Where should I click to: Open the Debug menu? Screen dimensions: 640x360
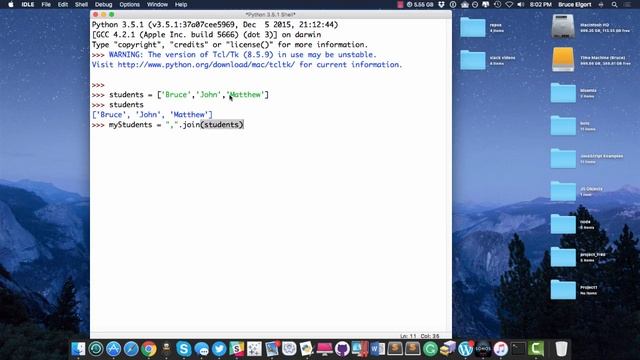(103, 4)
